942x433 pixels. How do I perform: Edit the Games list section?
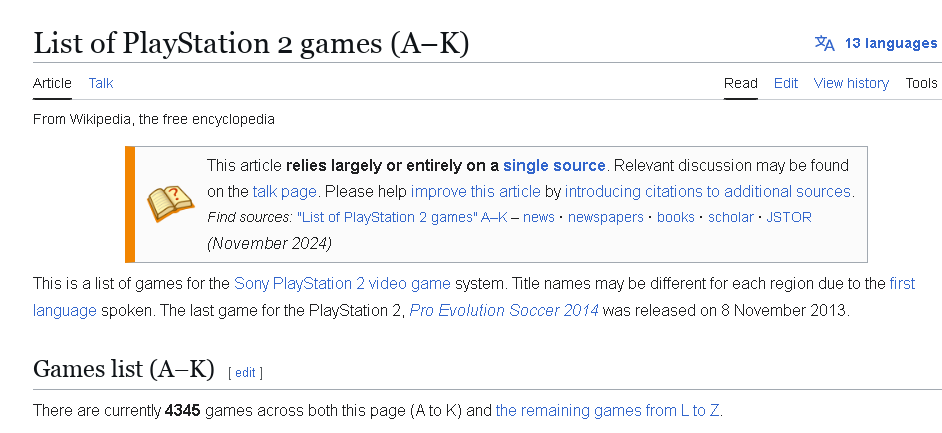[x=245, y=372]
